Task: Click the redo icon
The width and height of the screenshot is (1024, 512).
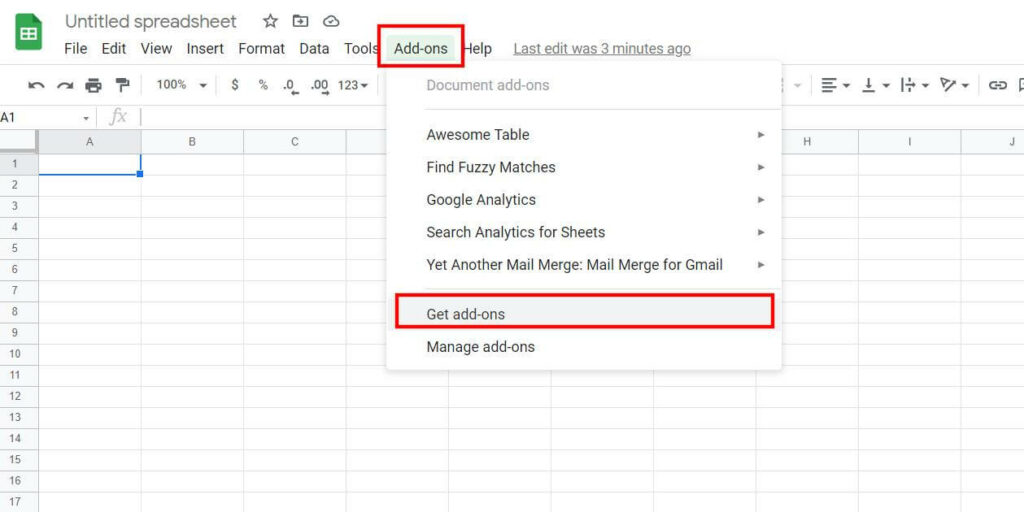Action: click(x=65, y=85)
